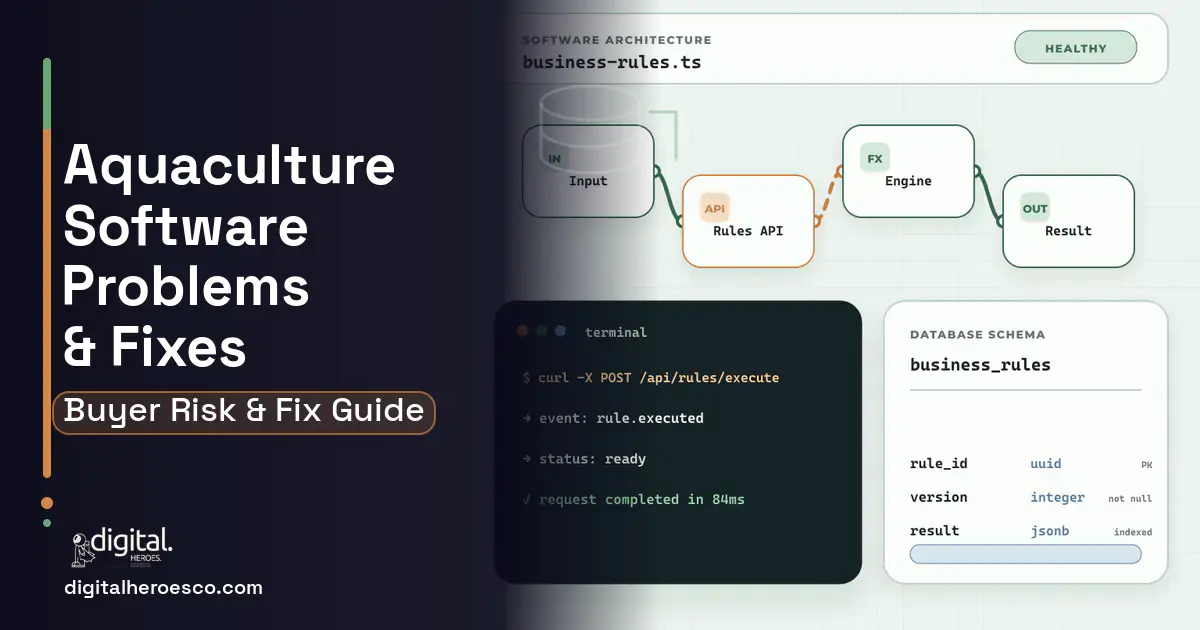Click the result column name
The image size is (1200, 630).
(x=934, y=531)
